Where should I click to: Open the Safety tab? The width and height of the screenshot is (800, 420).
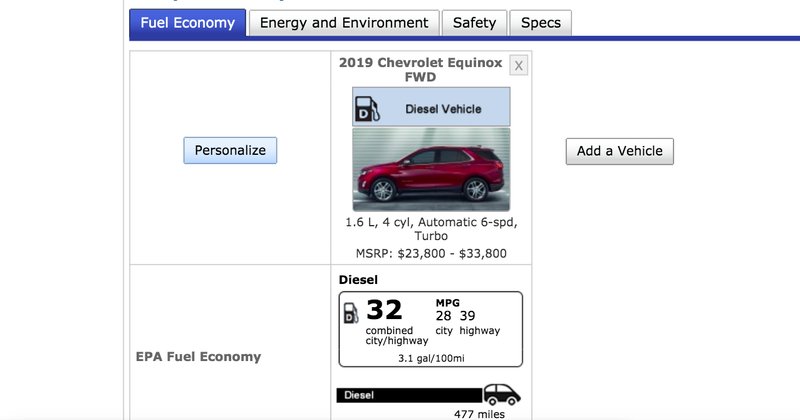point(474,23)
